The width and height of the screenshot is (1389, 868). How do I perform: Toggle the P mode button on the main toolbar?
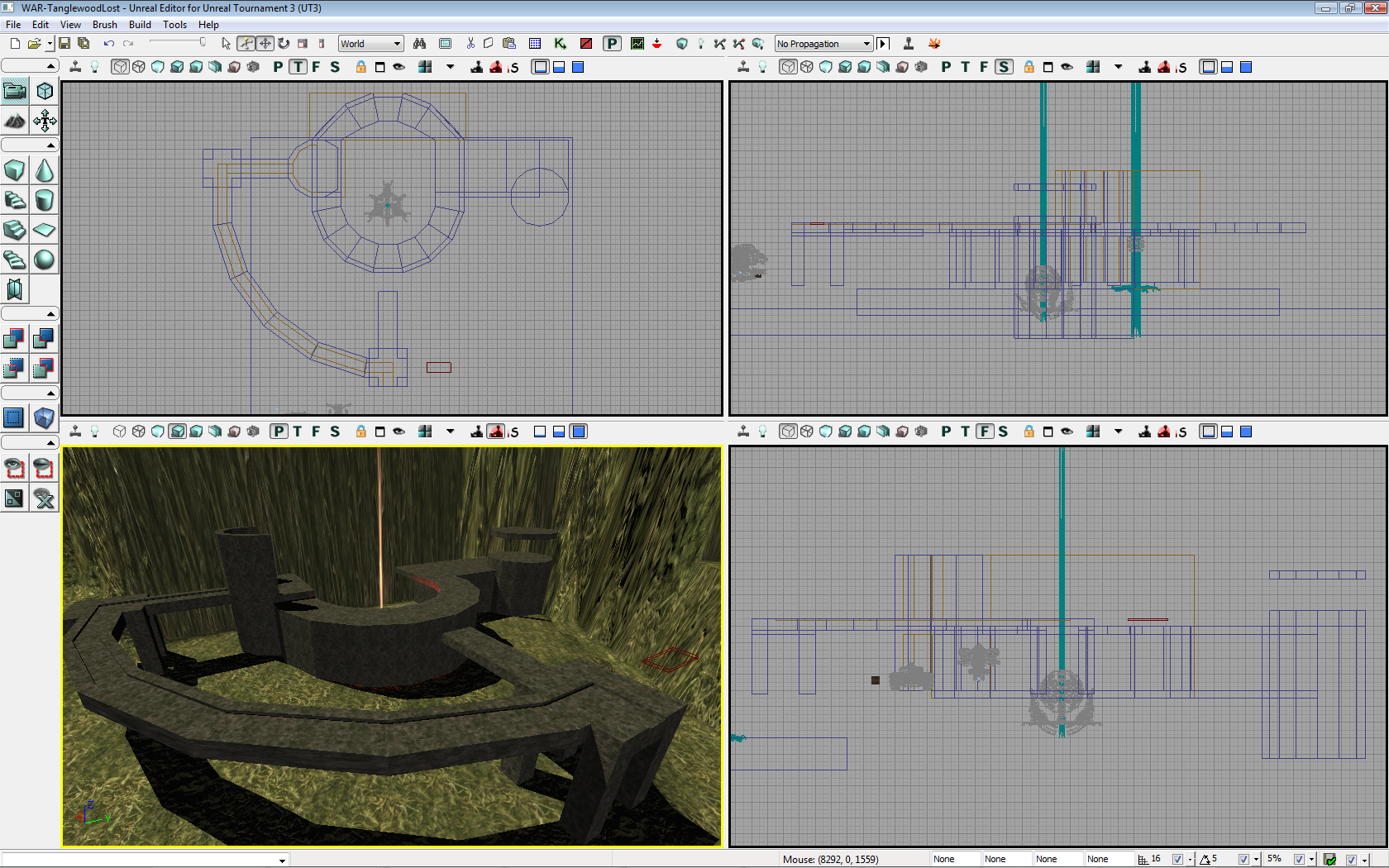click(x=612, y=44)
